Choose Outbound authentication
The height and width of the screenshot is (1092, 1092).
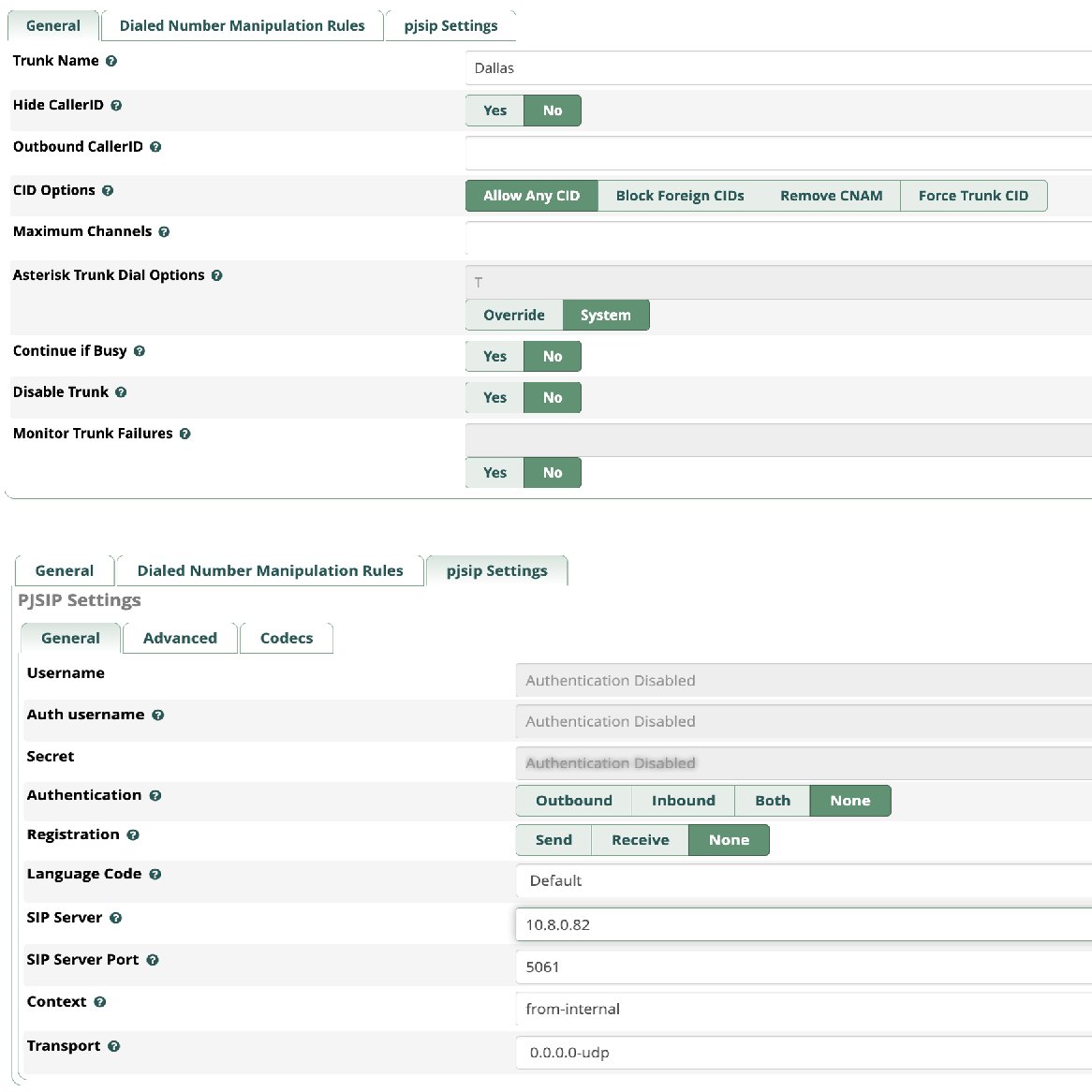coord(573,801)
